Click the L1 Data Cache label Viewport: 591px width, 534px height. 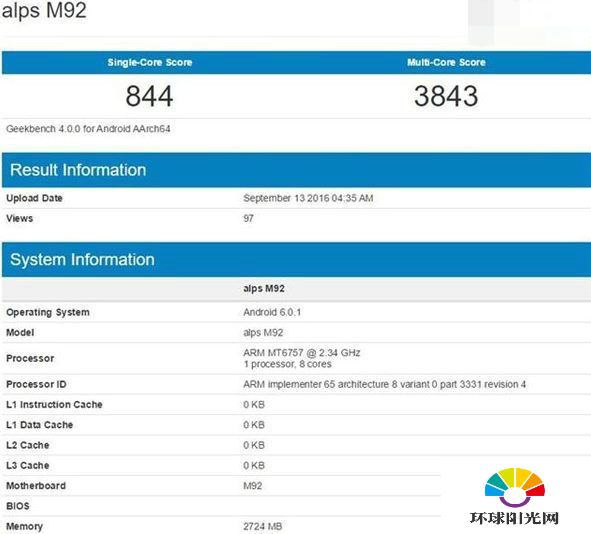pyautogui.click(x=40, y=425)
